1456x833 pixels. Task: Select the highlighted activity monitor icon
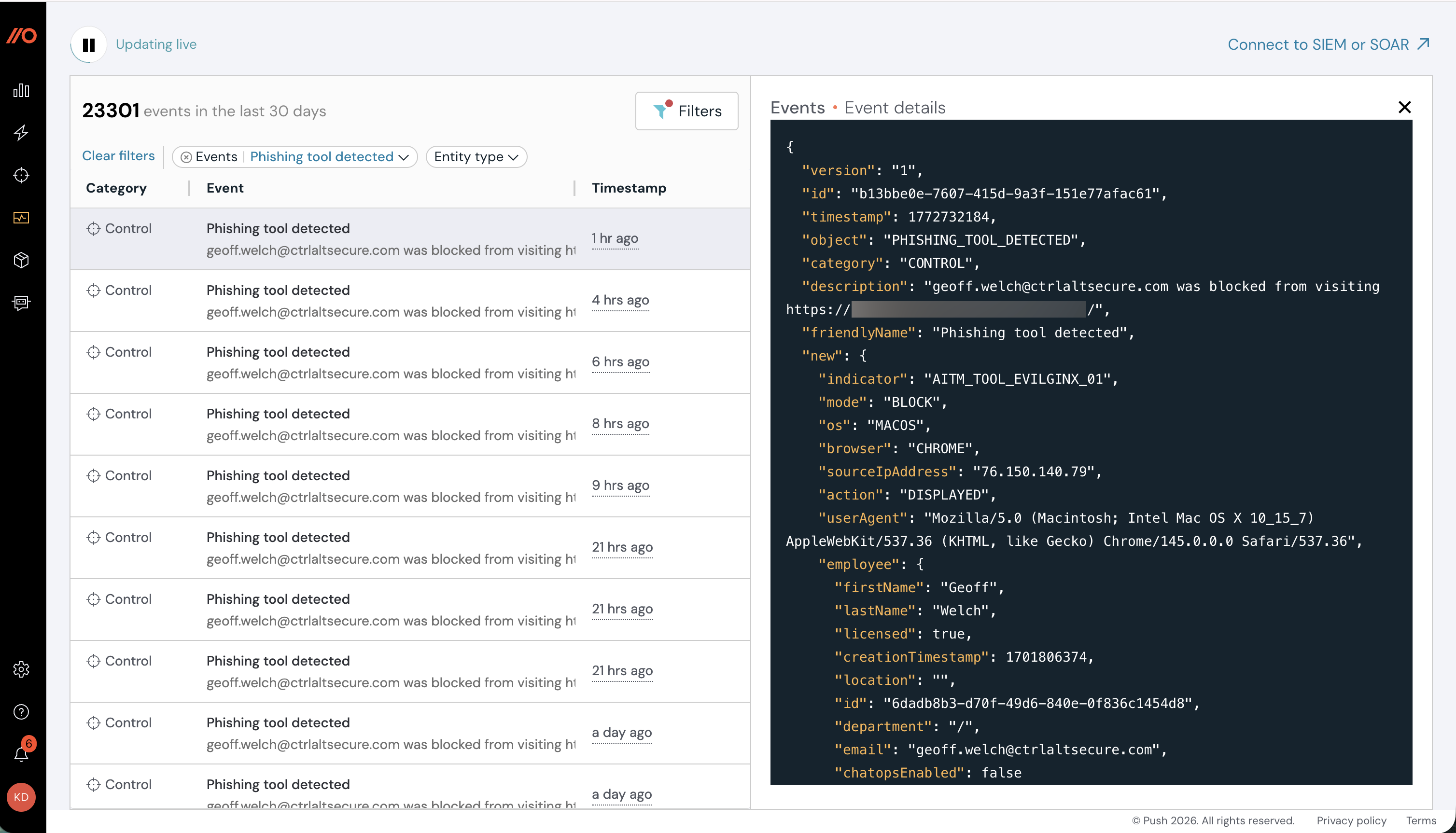click(x=21, y=217)
